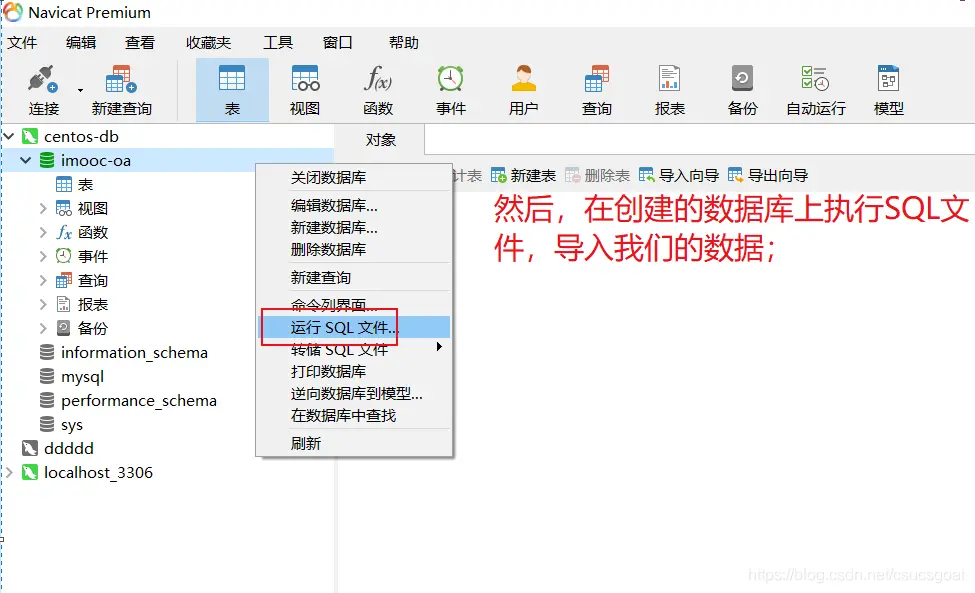Click the 连接 connection toolbar icon
The height and width of the screenshot is (593, 975).
tap(43, 91)
